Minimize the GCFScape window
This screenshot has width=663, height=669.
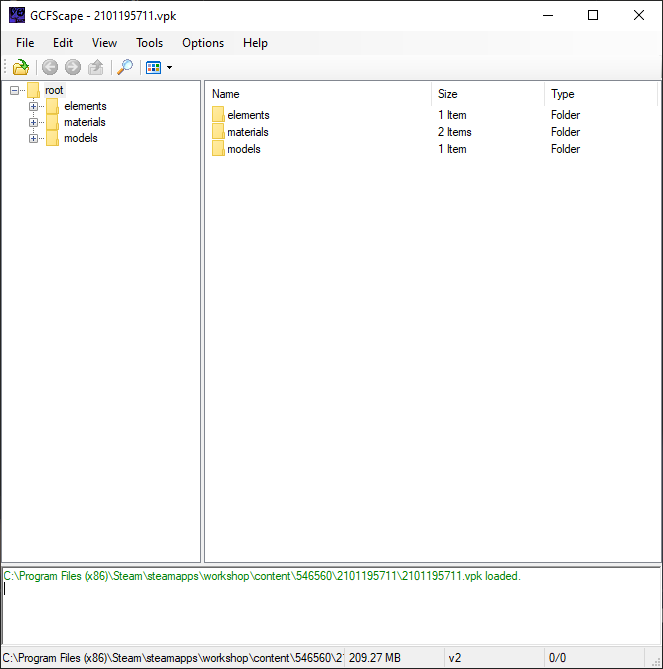pos(548,15)
